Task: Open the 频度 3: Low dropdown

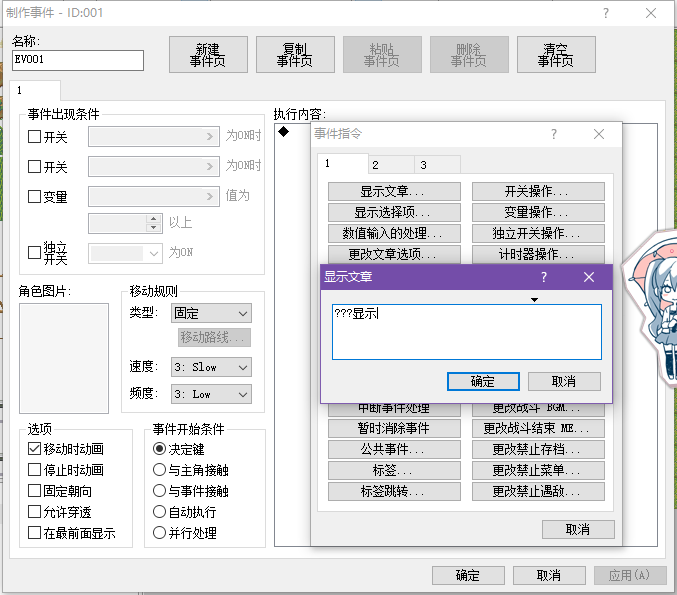Action: 211,394
